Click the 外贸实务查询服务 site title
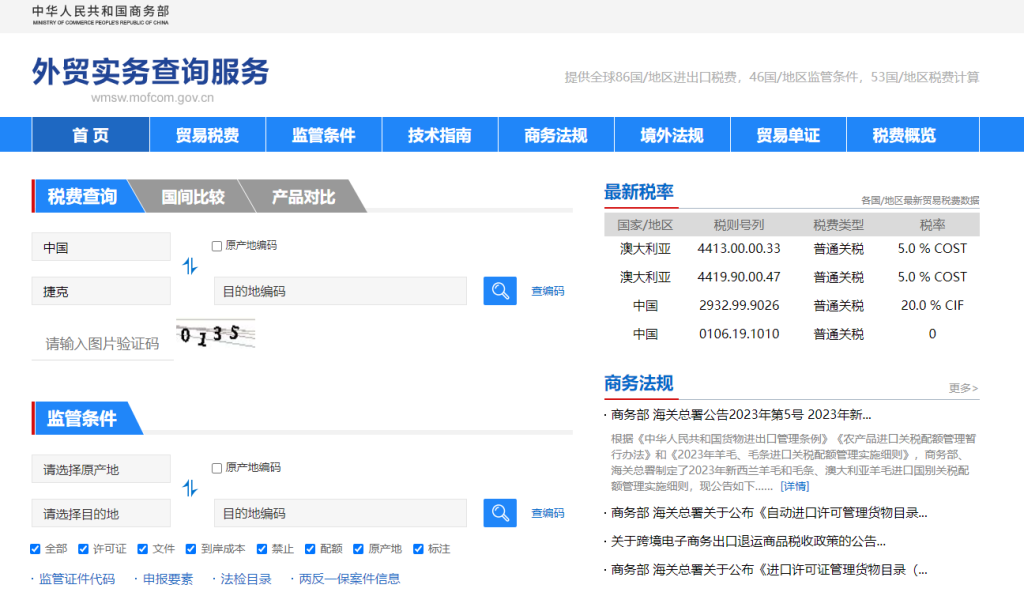Image resolution: width=1024 pixels, height=596 pixels. pyautogui.click(x=150, y=71)
